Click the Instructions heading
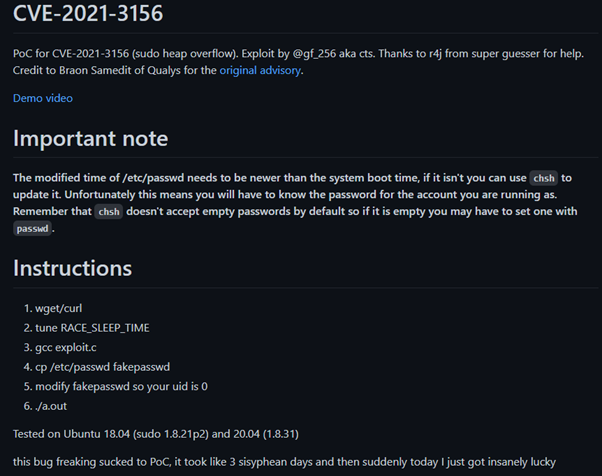 click(72, 268)
